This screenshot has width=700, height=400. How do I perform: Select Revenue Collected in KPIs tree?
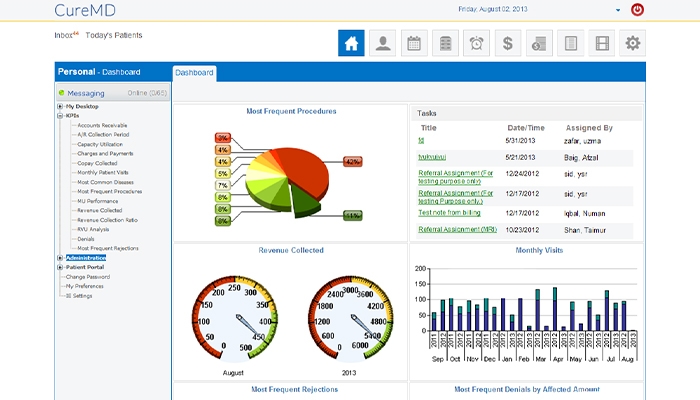[99, 210]
